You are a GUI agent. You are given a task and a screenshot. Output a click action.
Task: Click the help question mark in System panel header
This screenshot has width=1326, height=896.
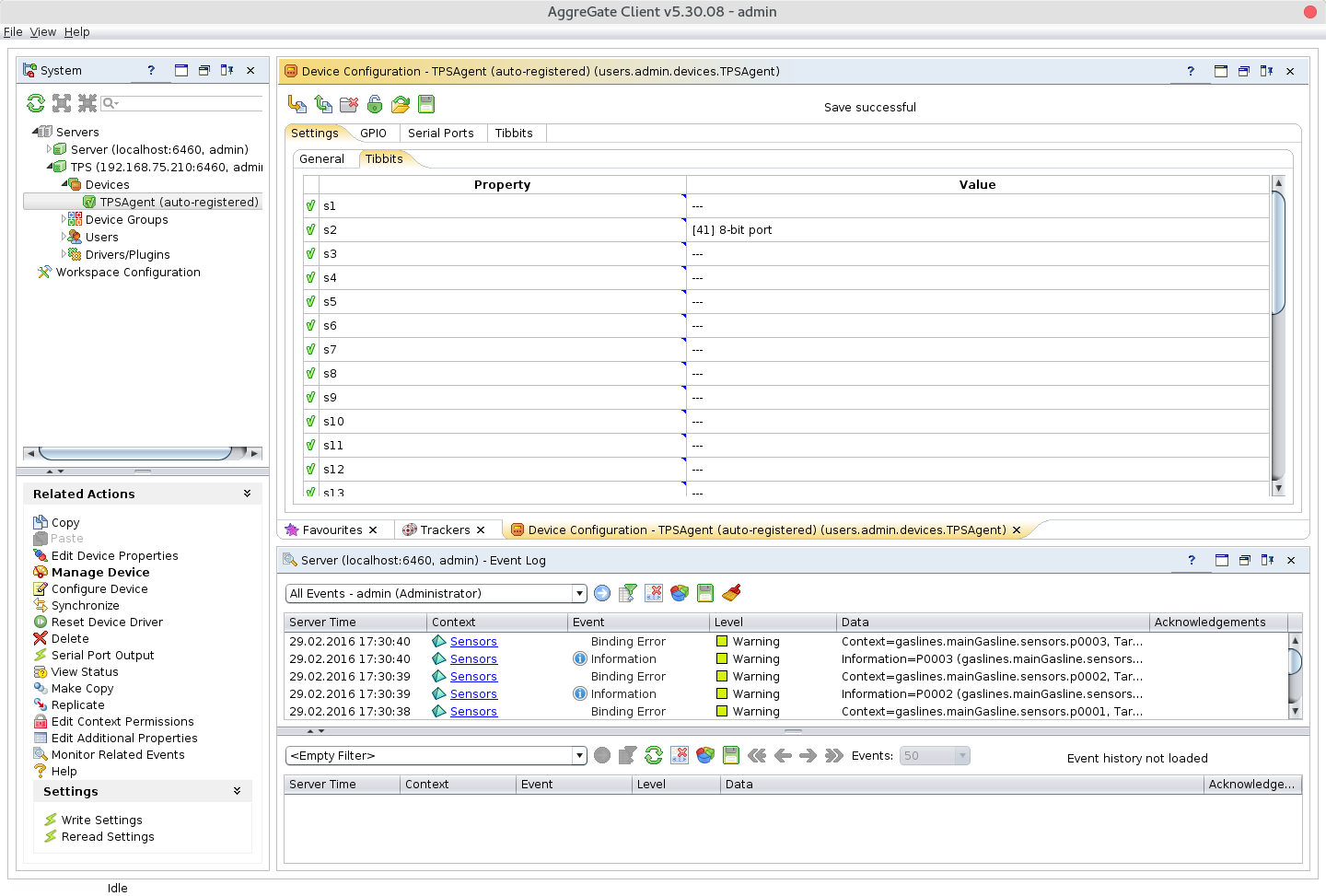tap(151, 70)
